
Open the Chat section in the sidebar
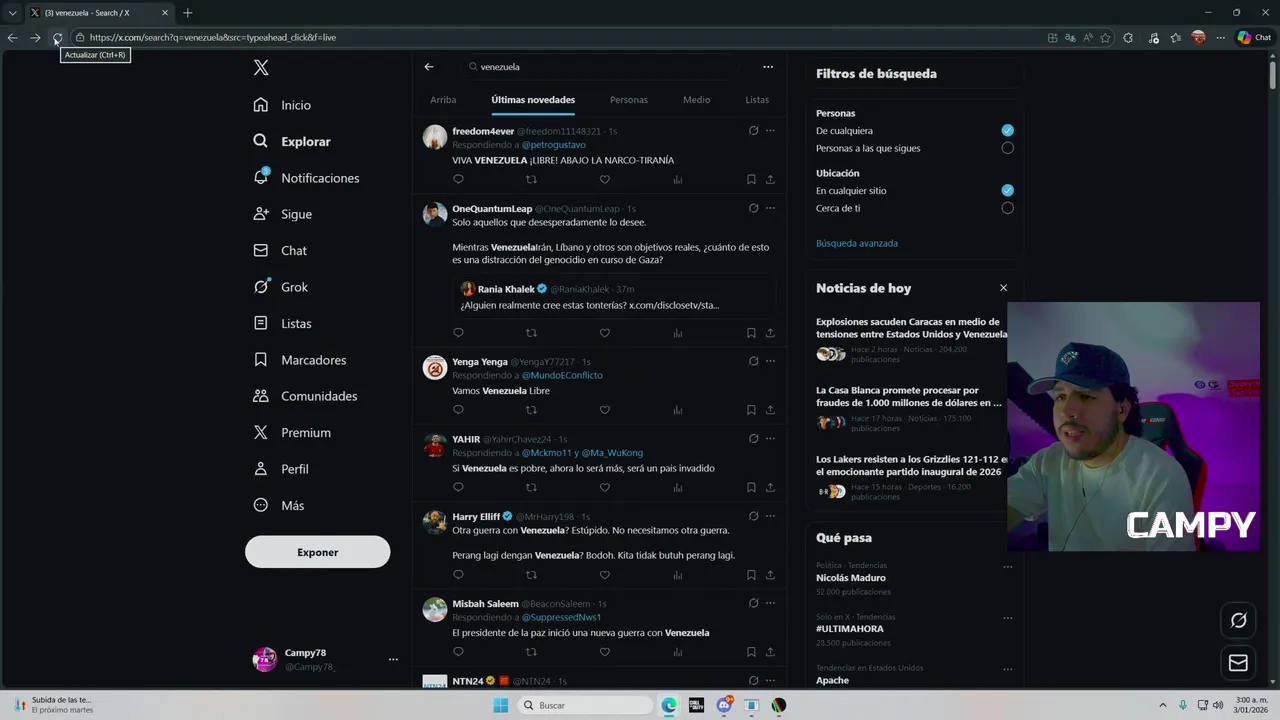click(x=280, y=251)
